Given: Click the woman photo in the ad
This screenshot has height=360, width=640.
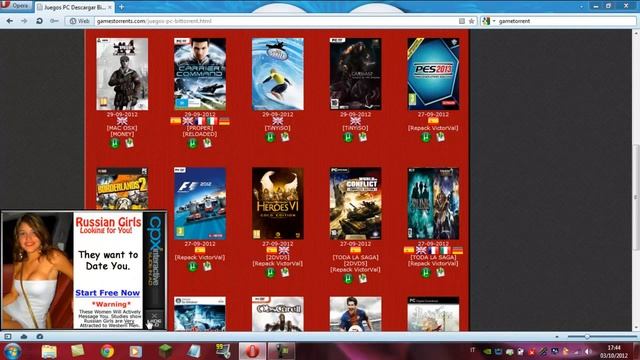Looking at the screenshot, I should point(38,270).
